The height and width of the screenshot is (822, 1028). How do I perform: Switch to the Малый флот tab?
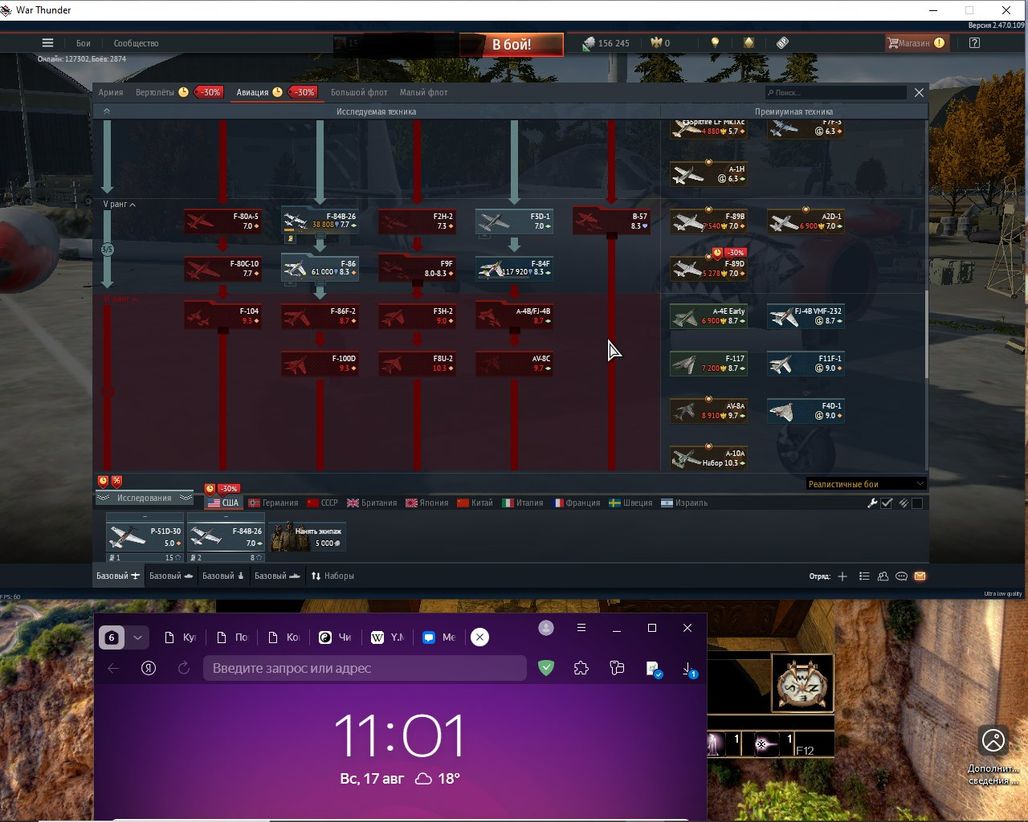click(x=424, y=92)
